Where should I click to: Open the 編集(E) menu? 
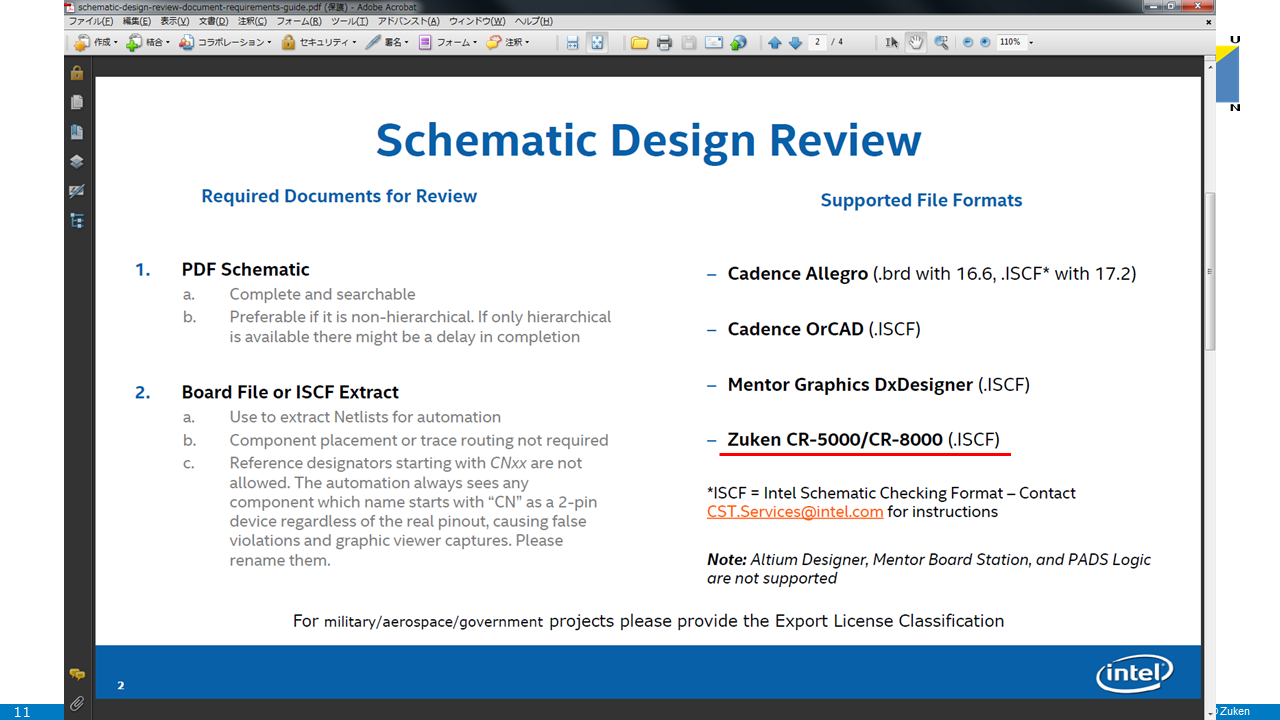click(137, 21)
